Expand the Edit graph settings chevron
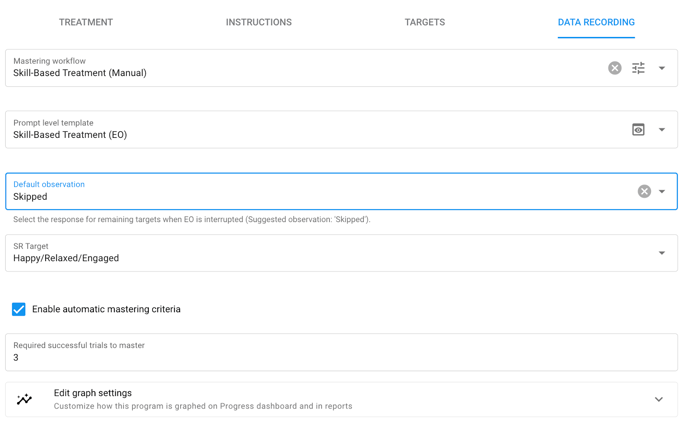Screen dimensions: 688x433 (x=659, y=399)
